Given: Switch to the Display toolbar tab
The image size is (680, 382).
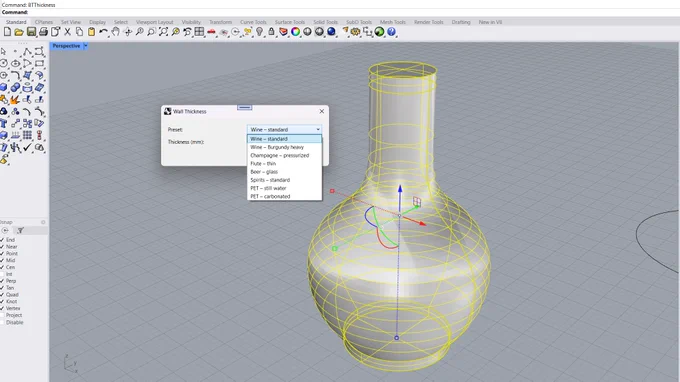Looking at the screenshot, I should [x=97, y=22].
